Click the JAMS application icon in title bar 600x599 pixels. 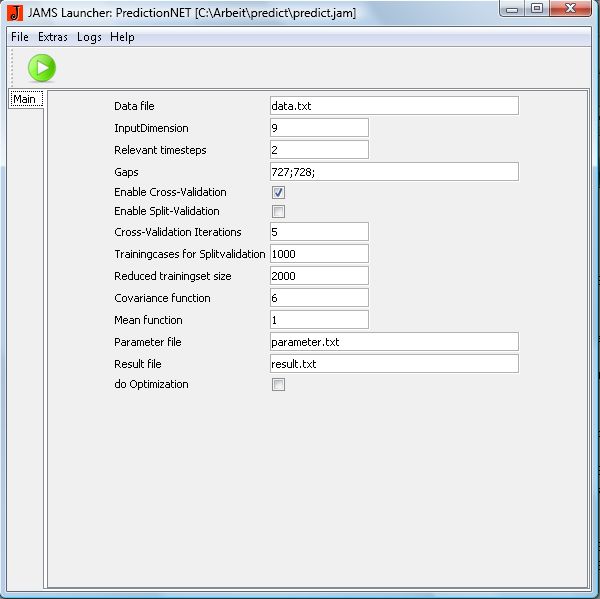tap(14, 13)
